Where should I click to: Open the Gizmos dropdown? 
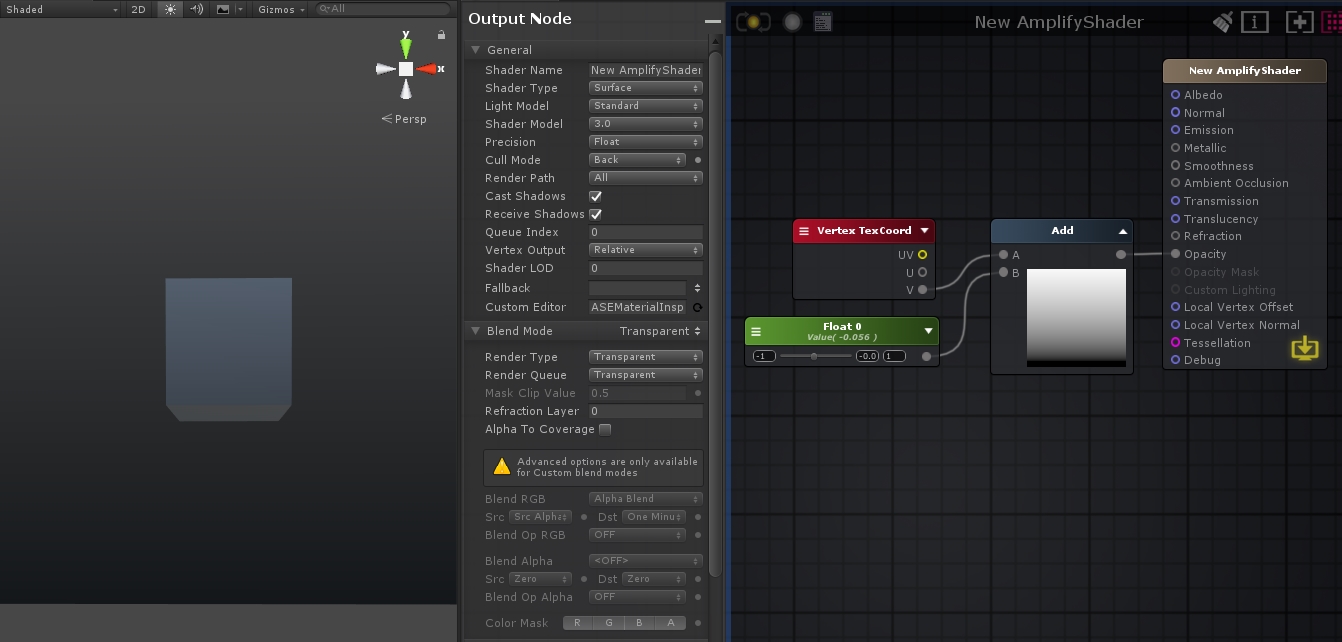tap(281, 9)
